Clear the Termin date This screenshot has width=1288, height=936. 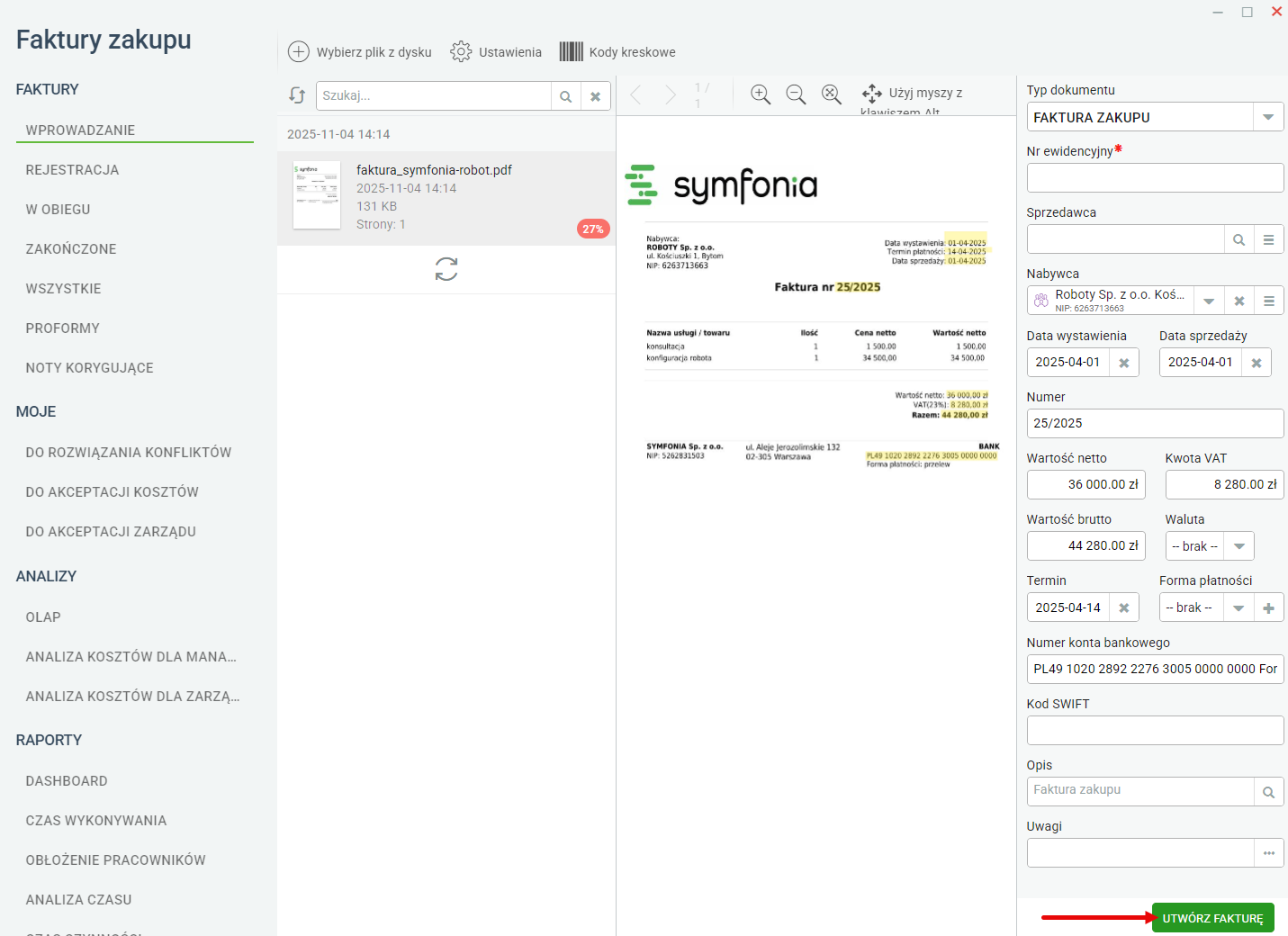tap(1124, 607)
